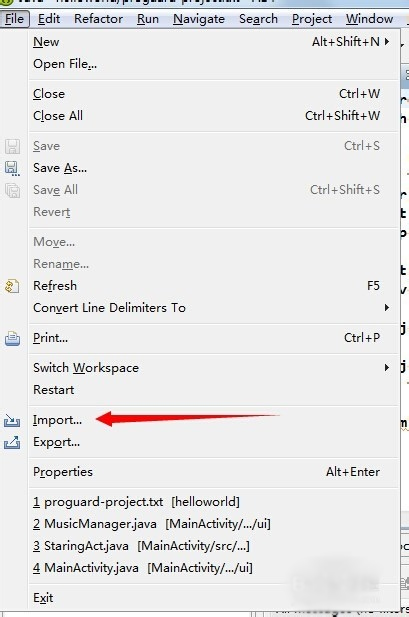This screenshot has height=617, width=409.
Task: Click the Refresh icon beside Refresh
Action: [12, 286]
